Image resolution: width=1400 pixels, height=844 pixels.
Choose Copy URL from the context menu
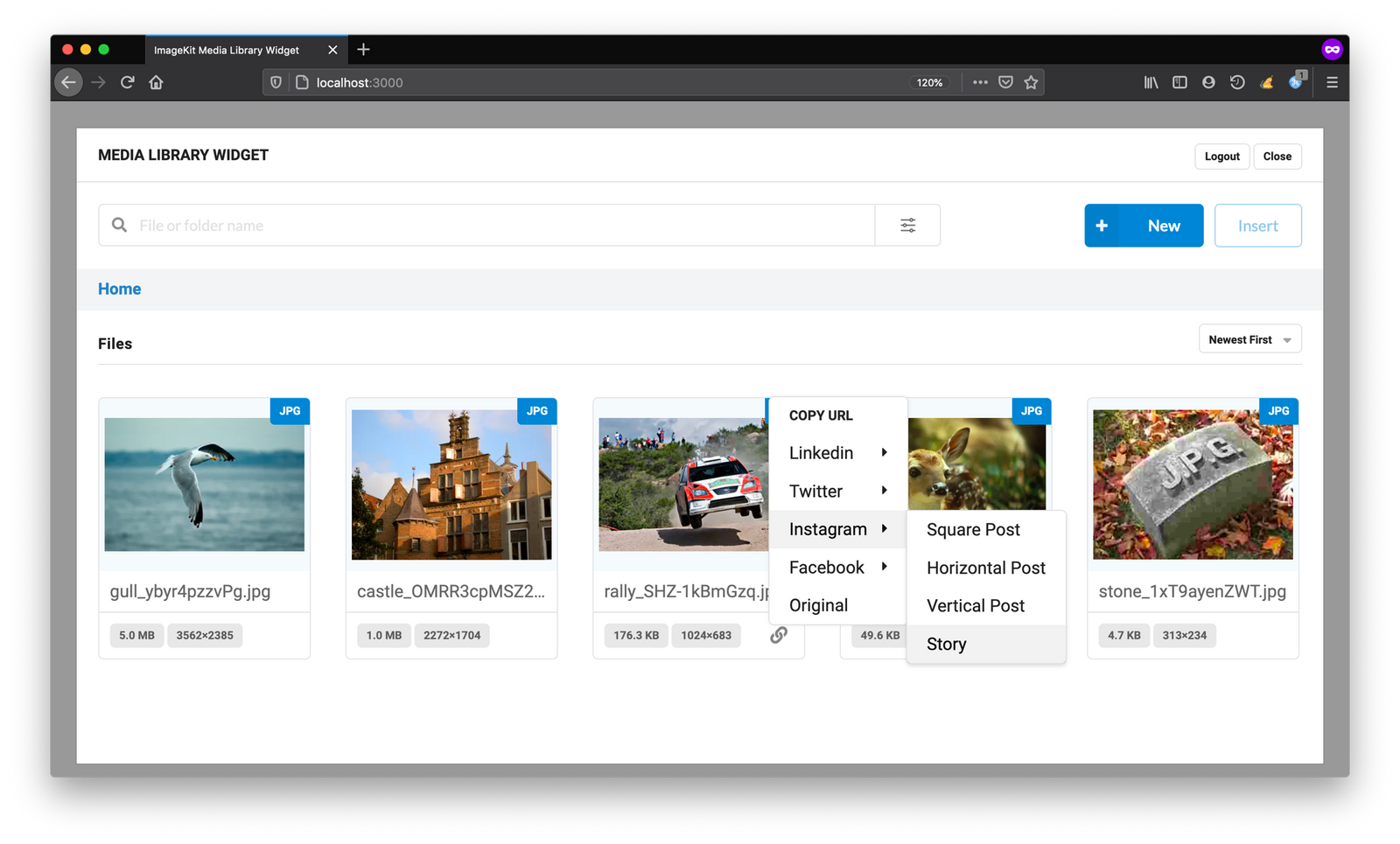point(820,415)
